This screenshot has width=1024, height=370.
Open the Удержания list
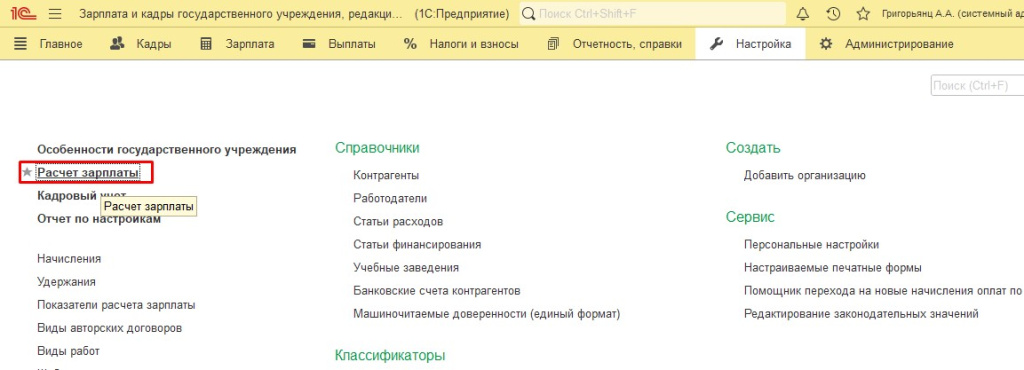pos(66,282)
